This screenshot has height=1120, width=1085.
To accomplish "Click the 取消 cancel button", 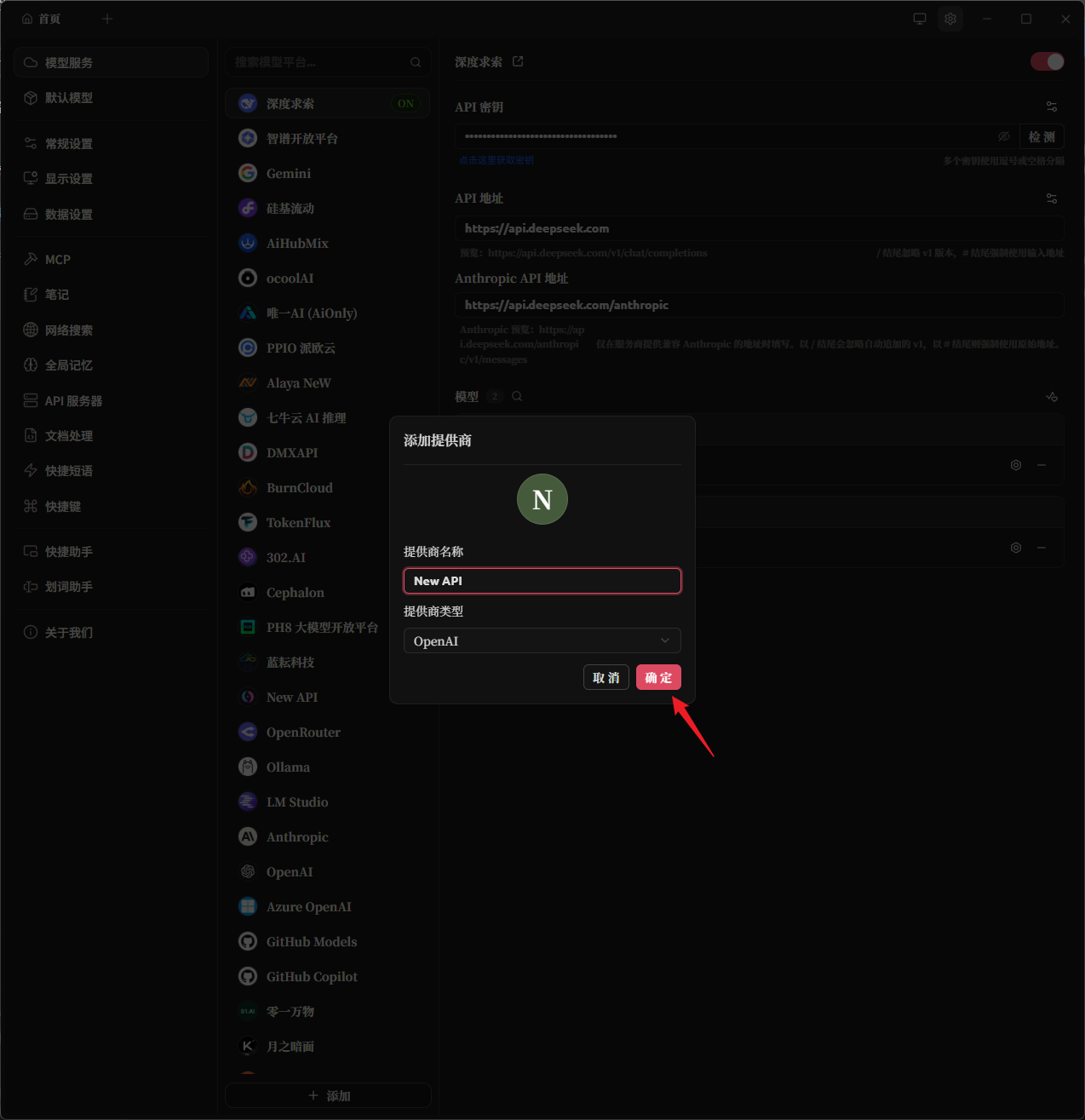I will click(x=606, y=677).
